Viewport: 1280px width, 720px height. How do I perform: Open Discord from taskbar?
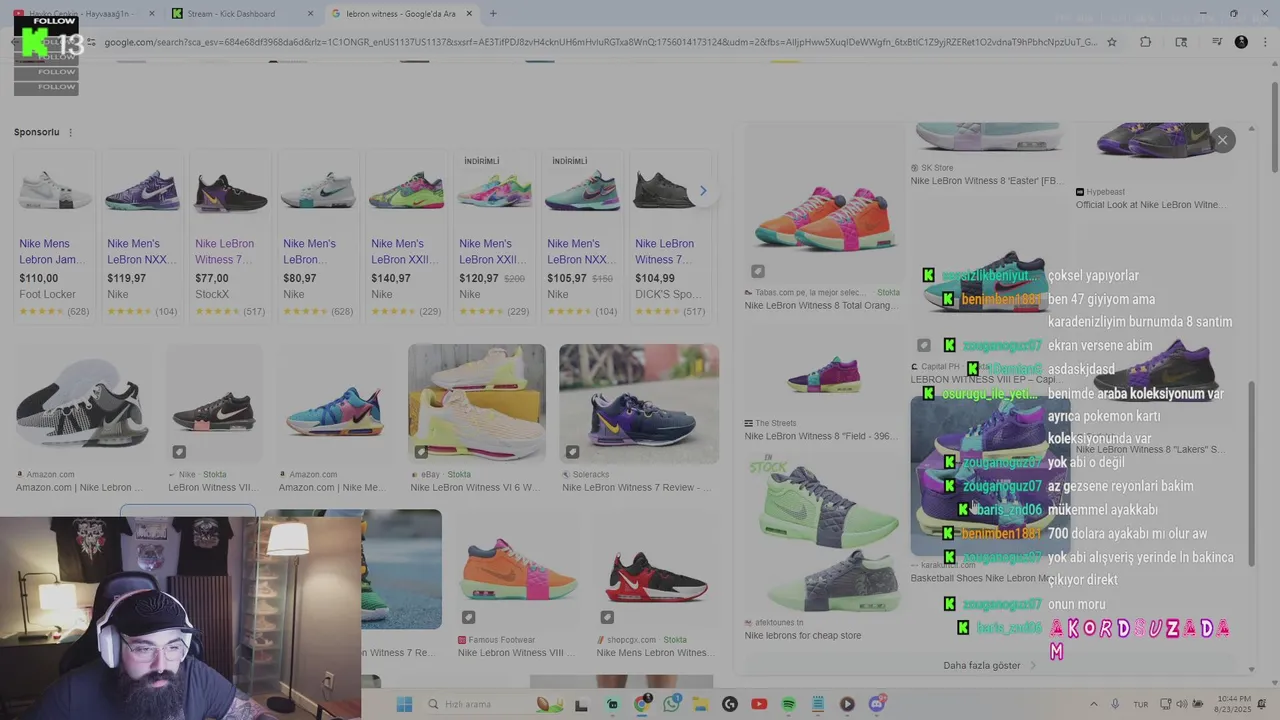pyautogui.click(x=877, y=704)
